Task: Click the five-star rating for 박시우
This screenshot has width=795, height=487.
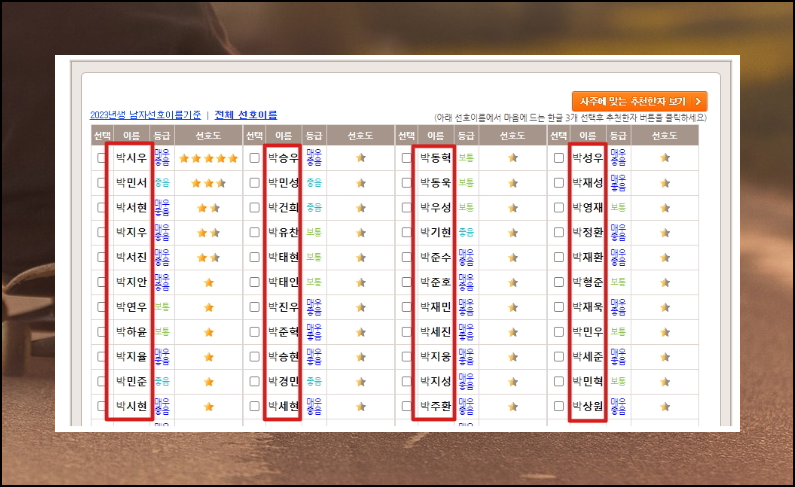Action: [x=208, y=158]
